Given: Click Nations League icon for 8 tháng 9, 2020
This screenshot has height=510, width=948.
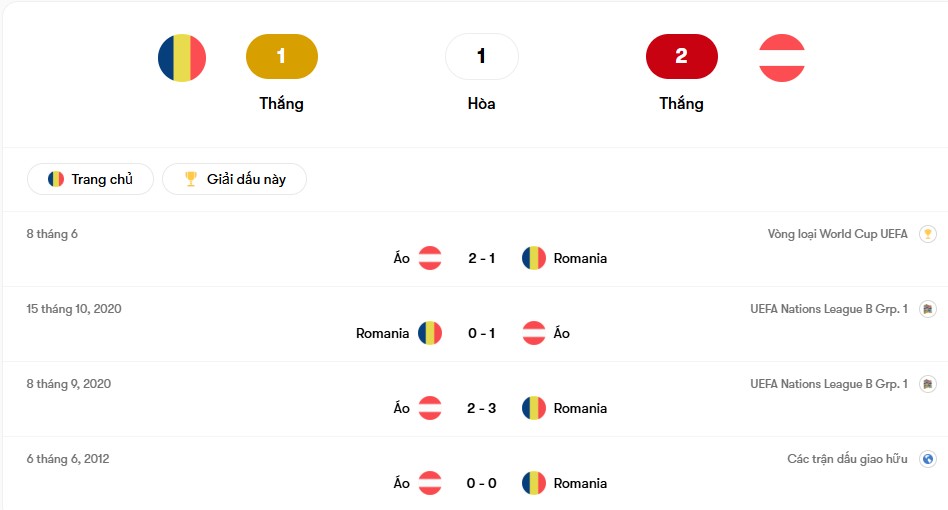Looking at the screenshot, I should pos(928,384).
